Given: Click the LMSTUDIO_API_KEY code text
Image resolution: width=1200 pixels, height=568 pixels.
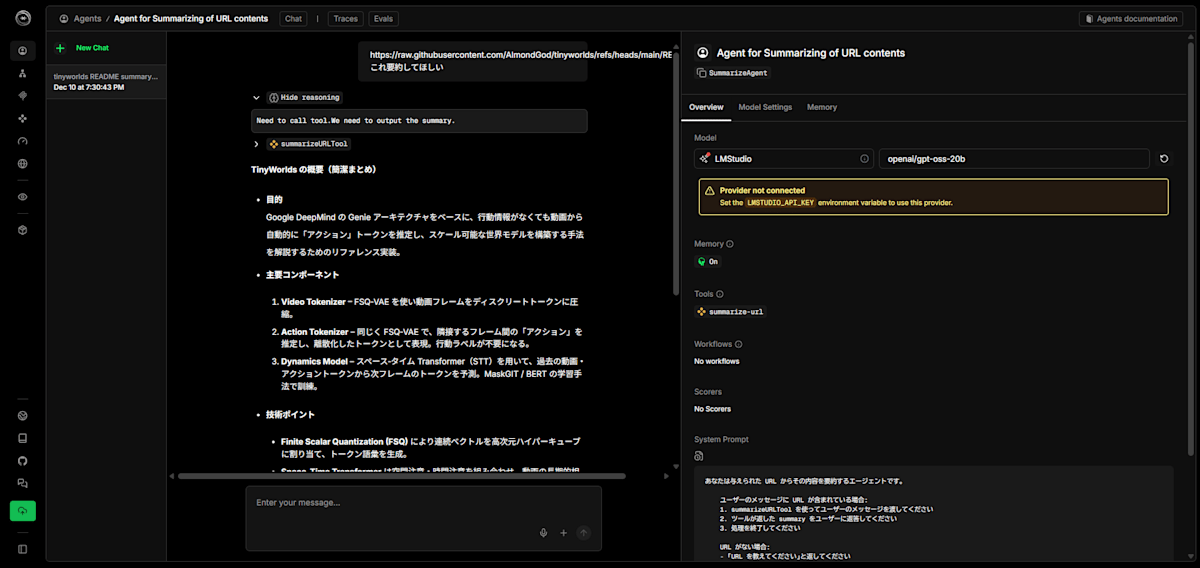Looking at the screenshot, I should tap(780, 203).
